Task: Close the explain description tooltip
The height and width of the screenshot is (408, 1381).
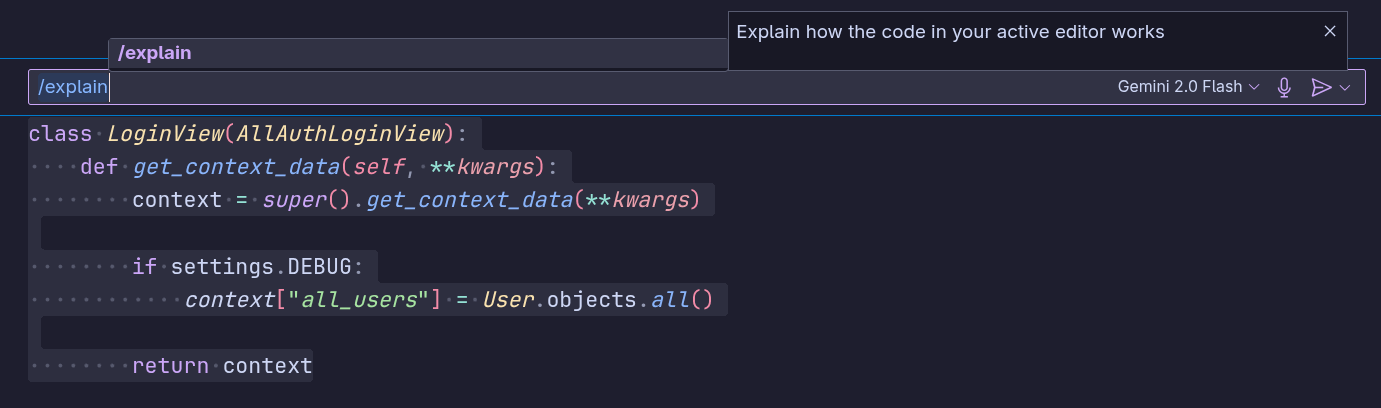Action: click(1330, 31)
